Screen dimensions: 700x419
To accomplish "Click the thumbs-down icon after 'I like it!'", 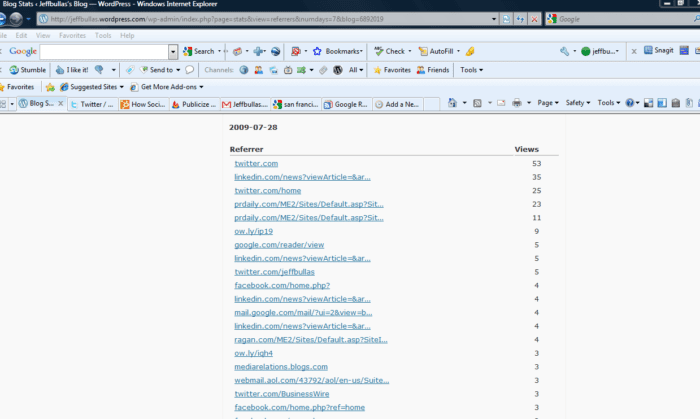I will click(99, 70).
